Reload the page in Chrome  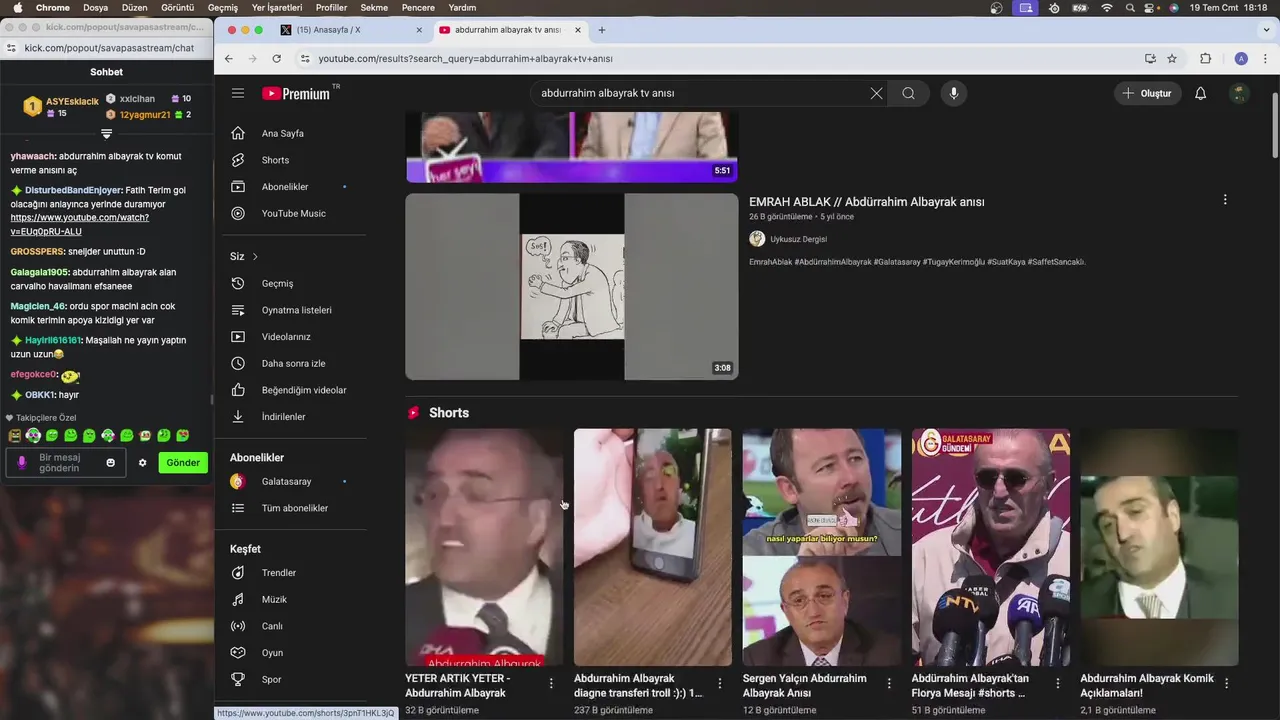[x=277, y=59]
